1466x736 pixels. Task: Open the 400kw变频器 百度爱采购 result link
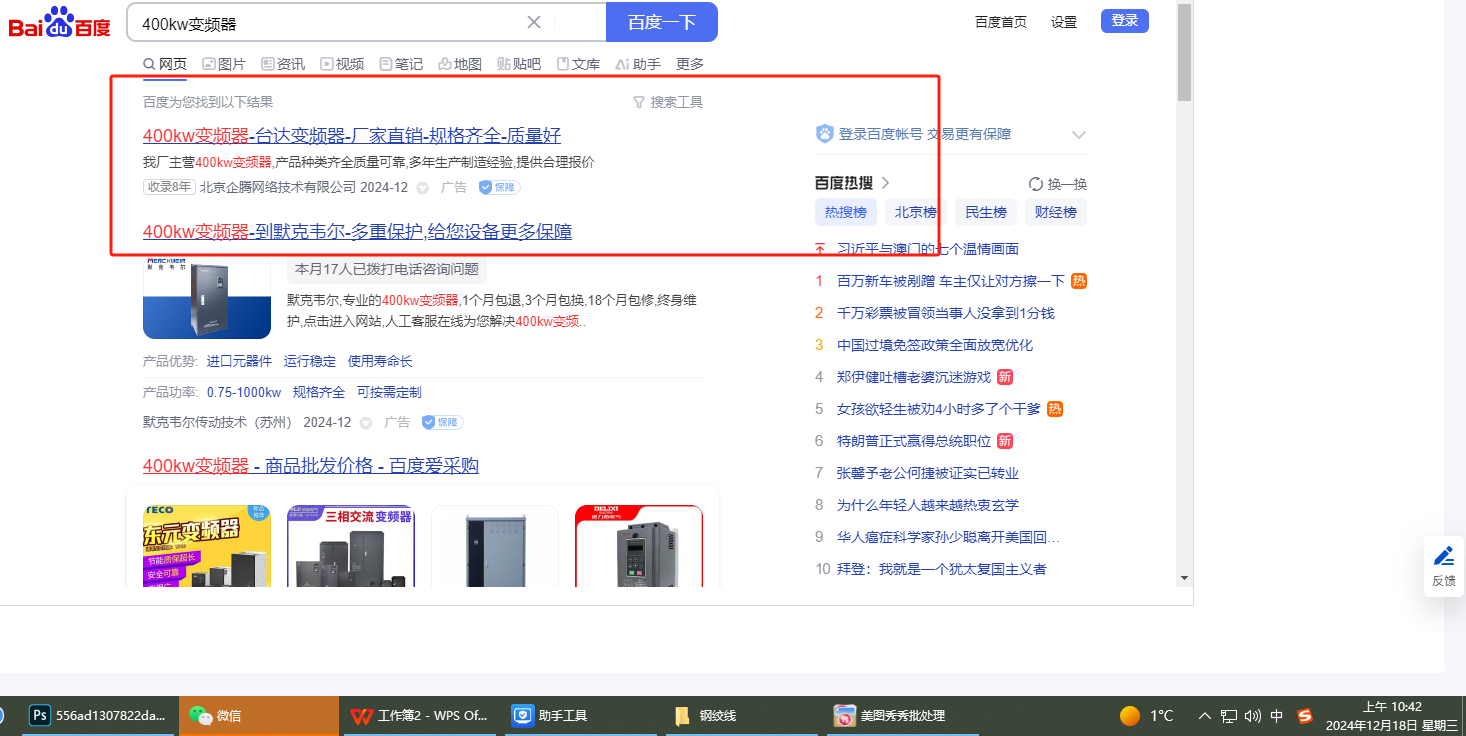click(310, 466)
